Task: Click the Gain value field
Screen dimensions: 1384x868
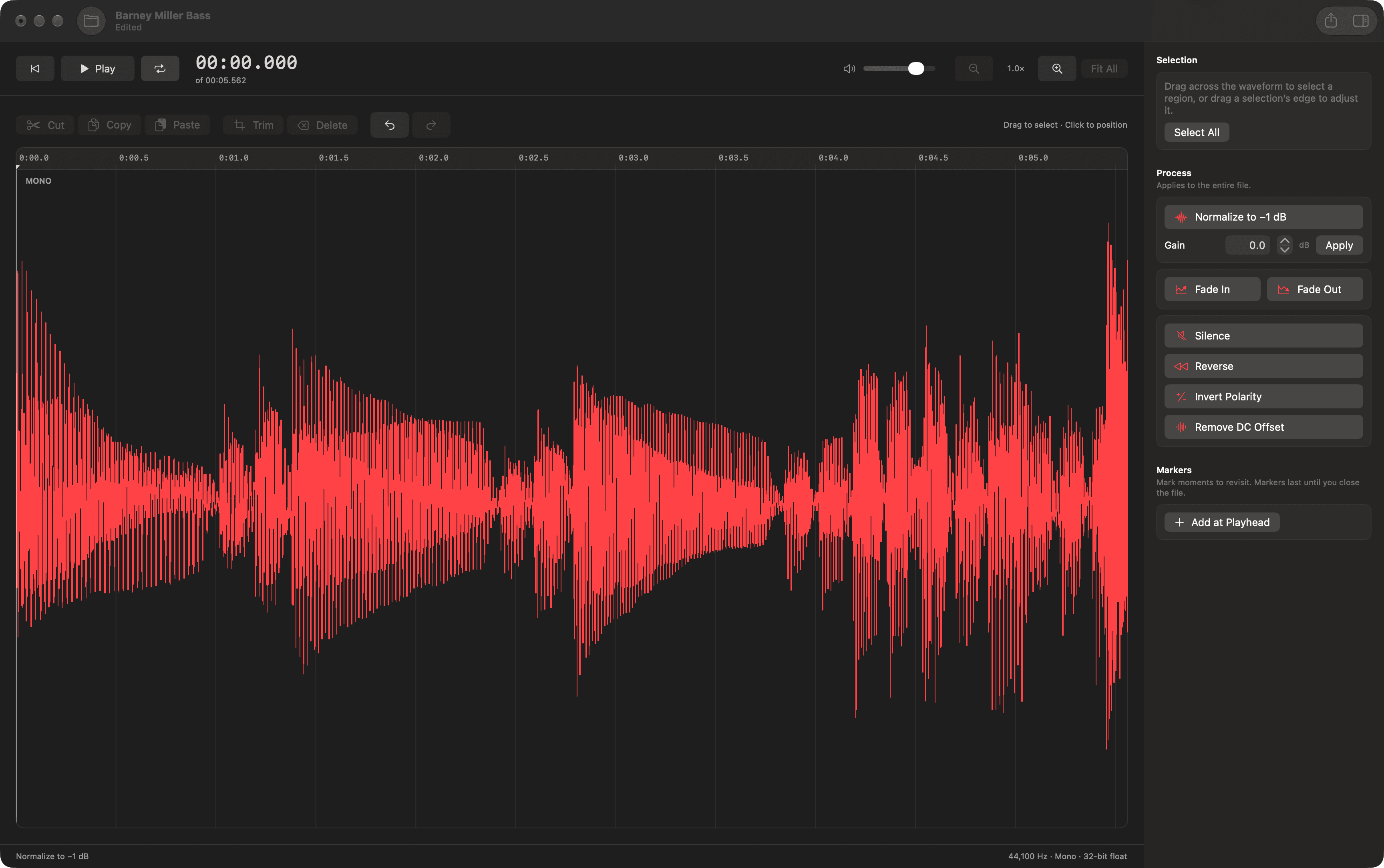Action: coord(1247,245)
